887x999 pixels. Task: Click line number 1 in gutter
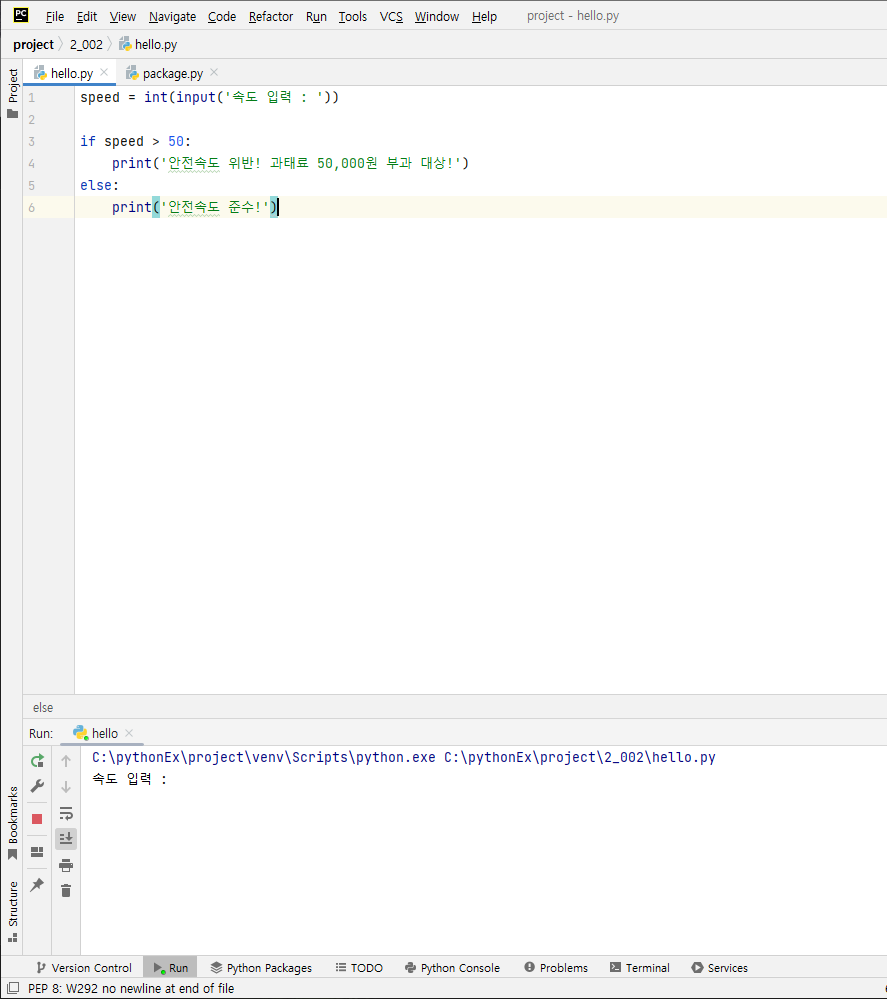click(x=31, y=97)
